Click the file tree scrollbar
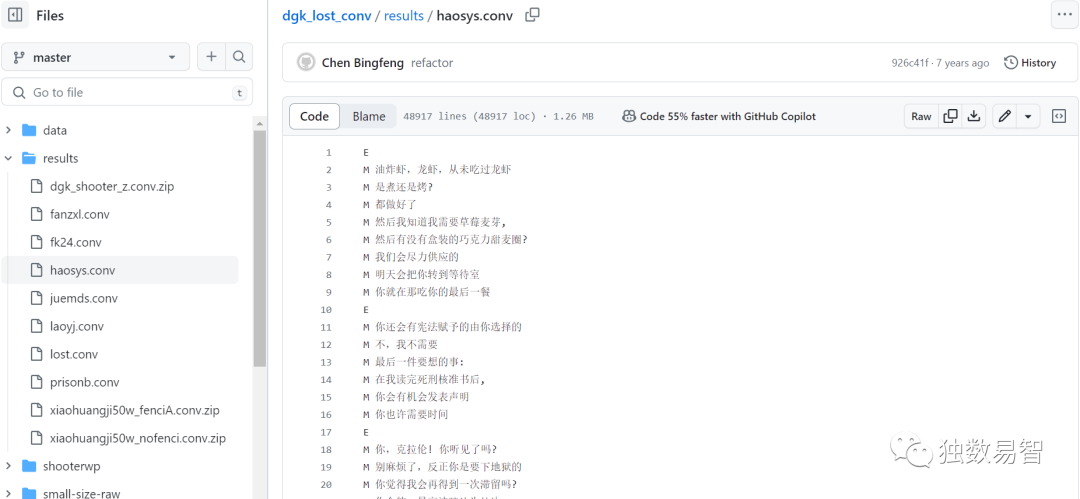This screenshot has width=1080, height=499. tap(260, 248)
